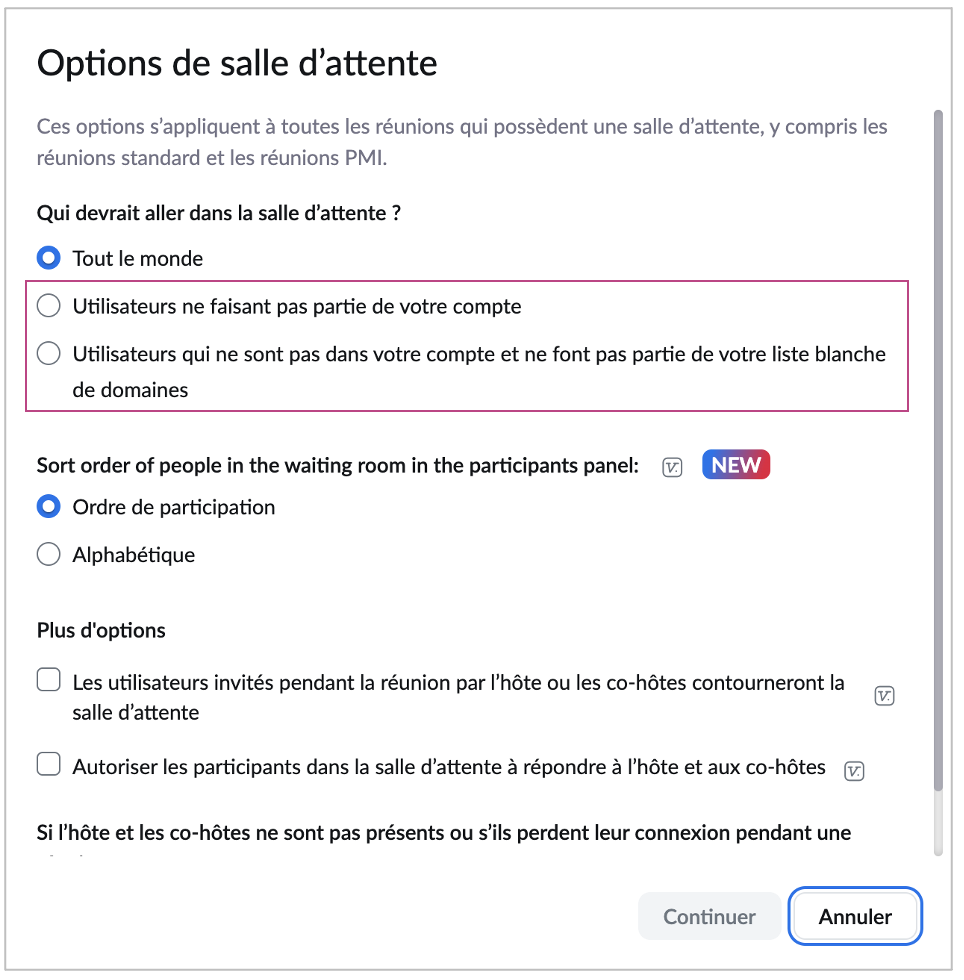The height and width of the screenshot is (980, 964).
Task: Click the "Sort order of people" heading text
Action: click(337, 466)
